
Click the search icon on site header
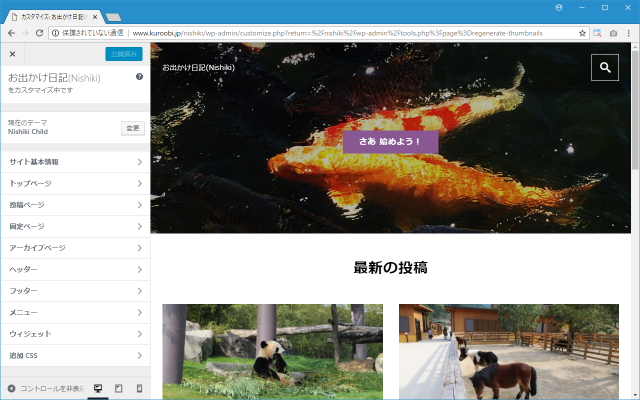point(605,68)
